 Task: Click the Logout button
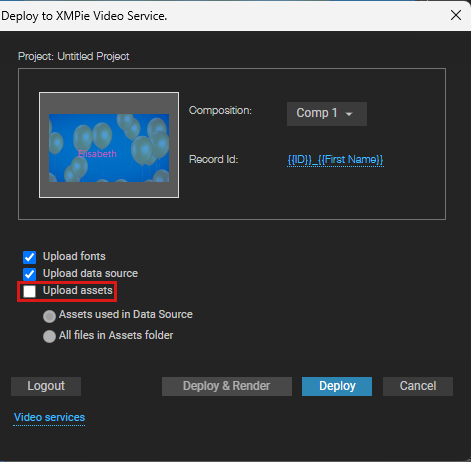coord(46,386)
